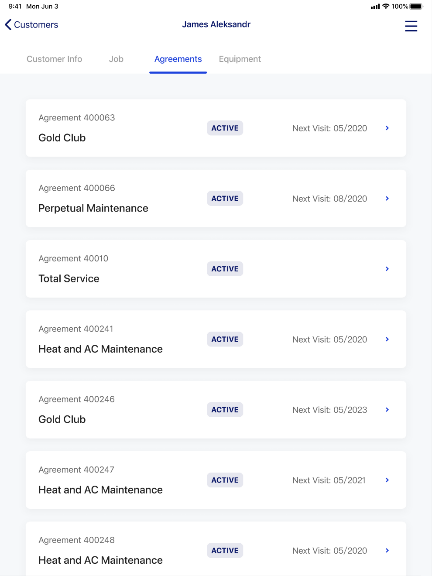
Task: Select the Agreements tab
Action: (178, 59)
